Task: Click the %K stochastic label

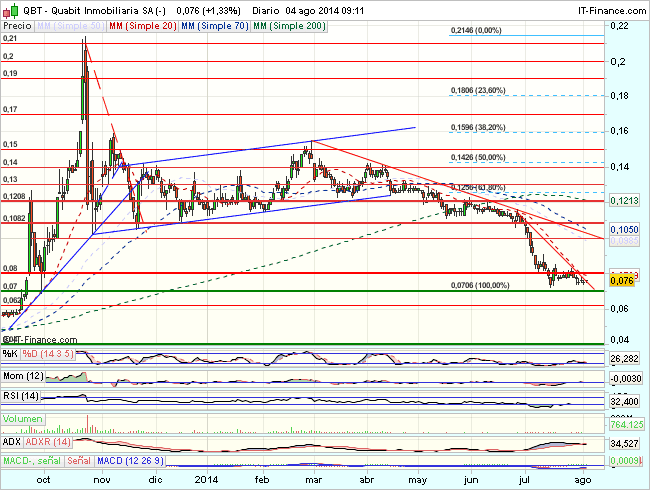Action: coord(10,354)
